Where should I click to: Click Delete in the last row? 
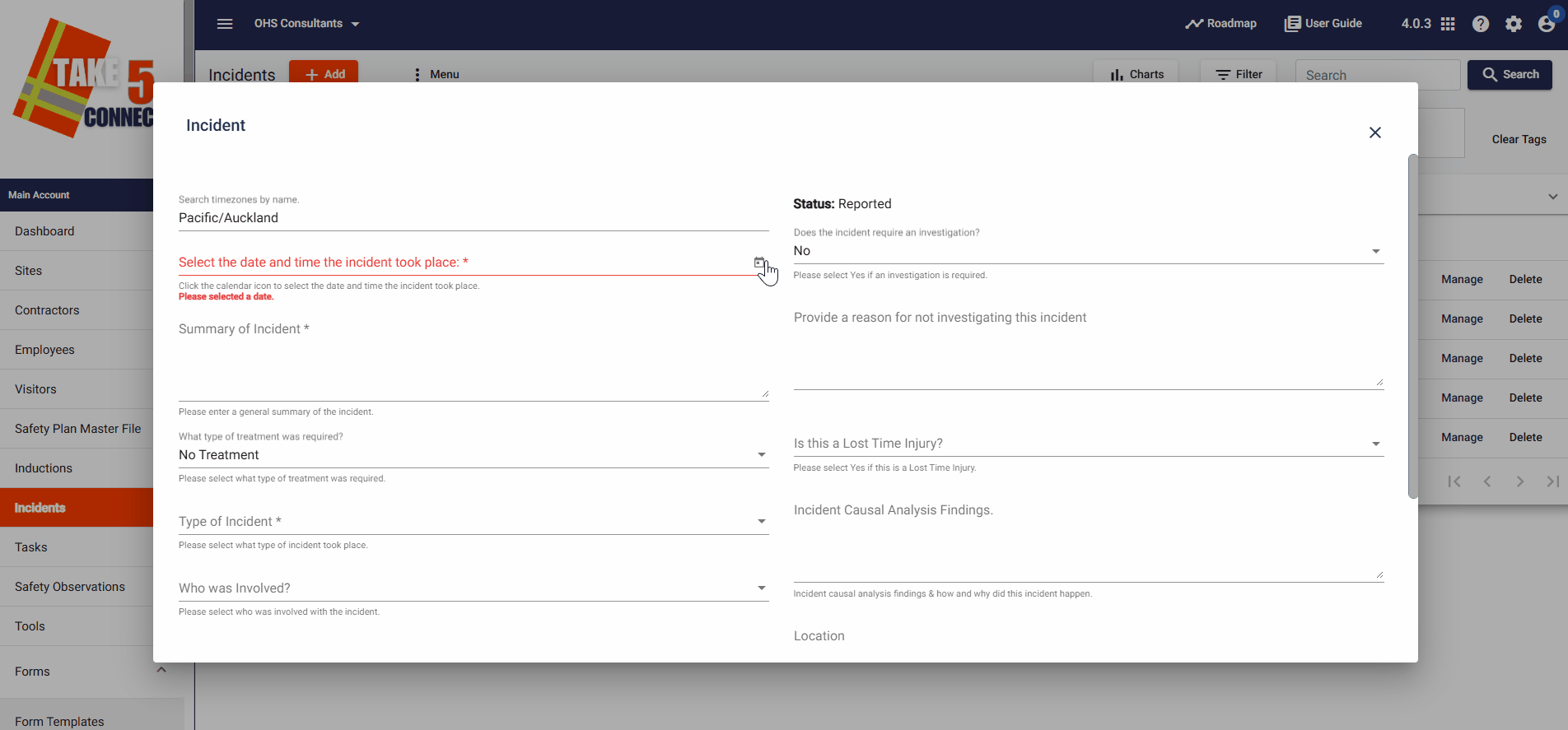pyautogui.click(x=1525, y=437)
